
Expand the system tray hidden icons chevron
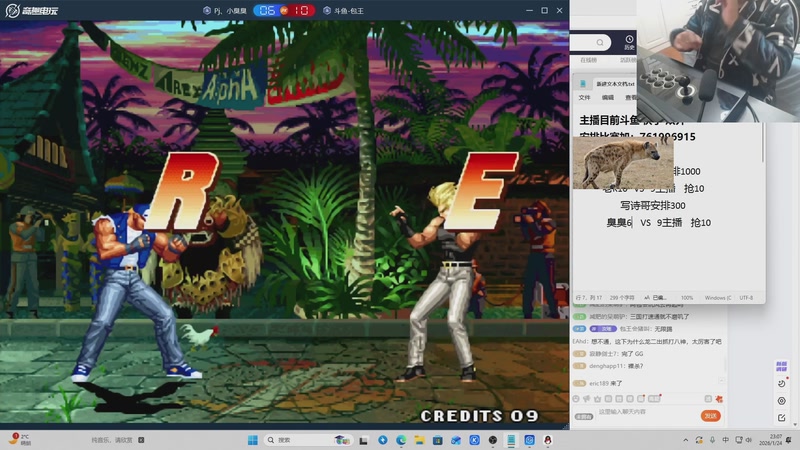pos(685,440)
